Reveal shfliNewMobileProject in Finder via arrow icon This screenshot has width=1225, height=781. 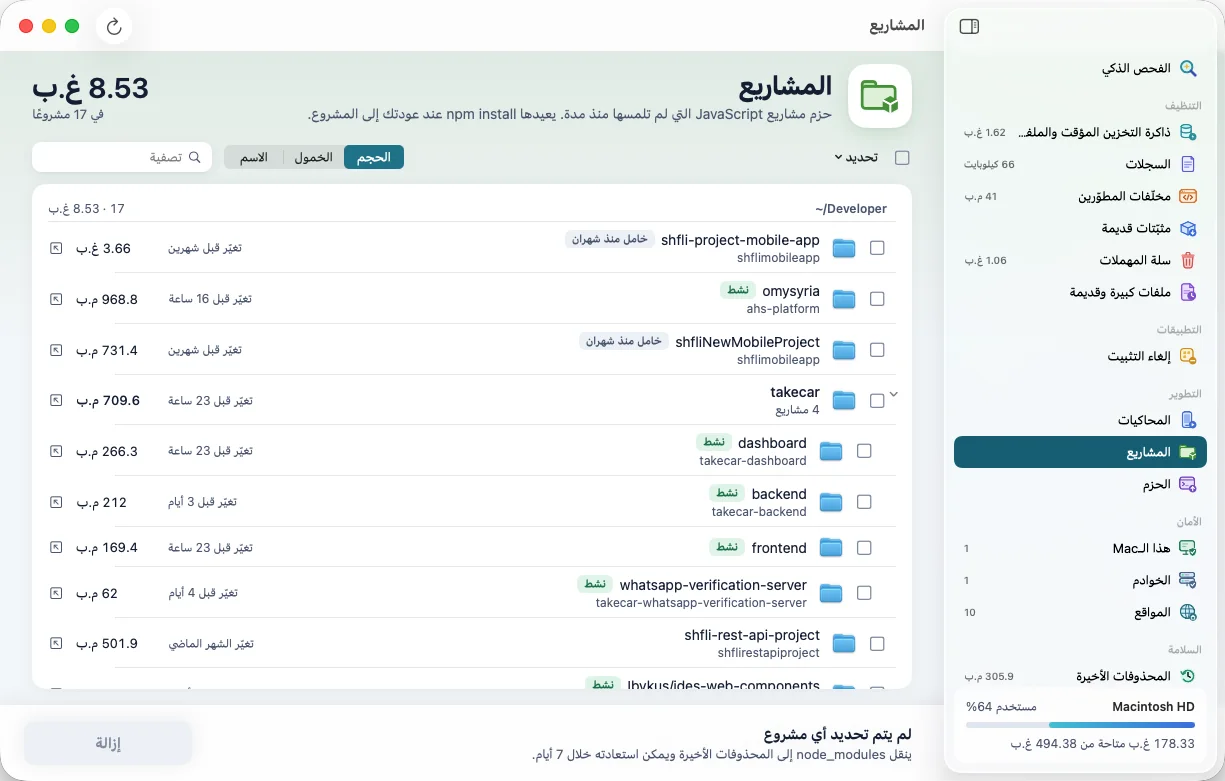coord(56,350)
